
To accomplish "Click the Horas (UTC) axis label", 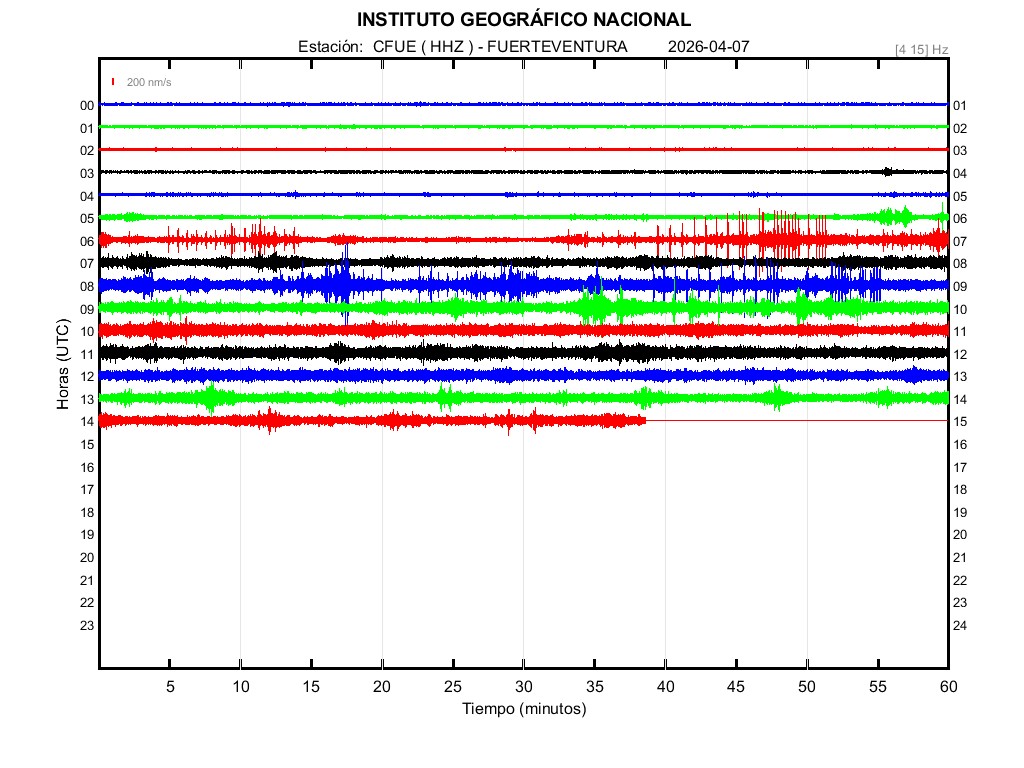I will click(x=62, y=364).
